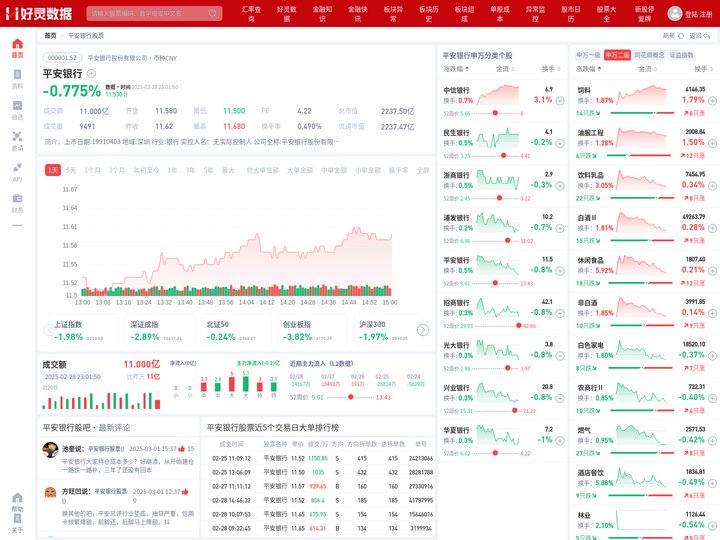The height and width of the screenshot is (540, 720).
Task: Click the search magnifier icon
Action: click(213, 13)
